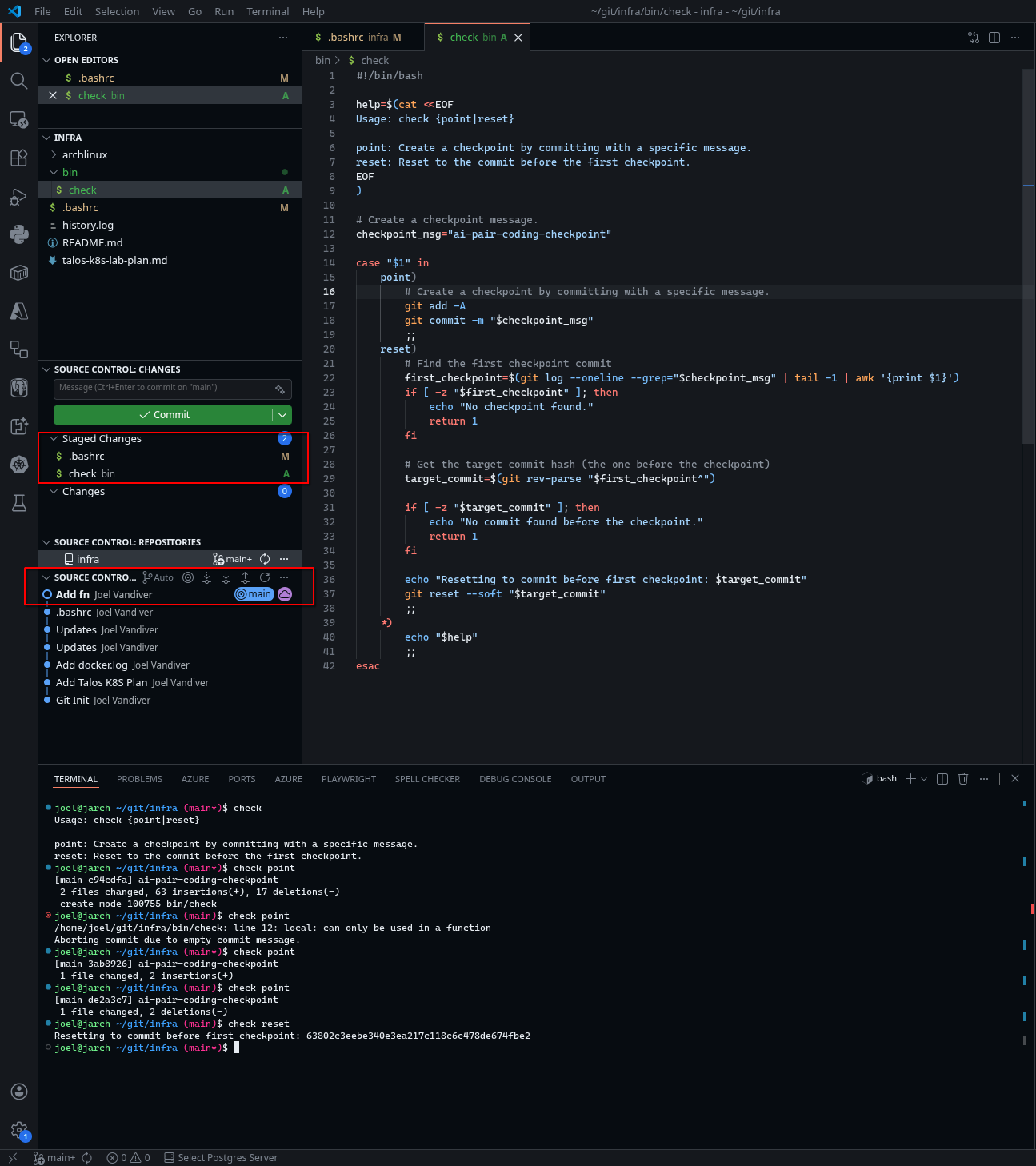1036x1166 pixels.
Task: Click the green Commit button
Action: click(x=163, y=415)
